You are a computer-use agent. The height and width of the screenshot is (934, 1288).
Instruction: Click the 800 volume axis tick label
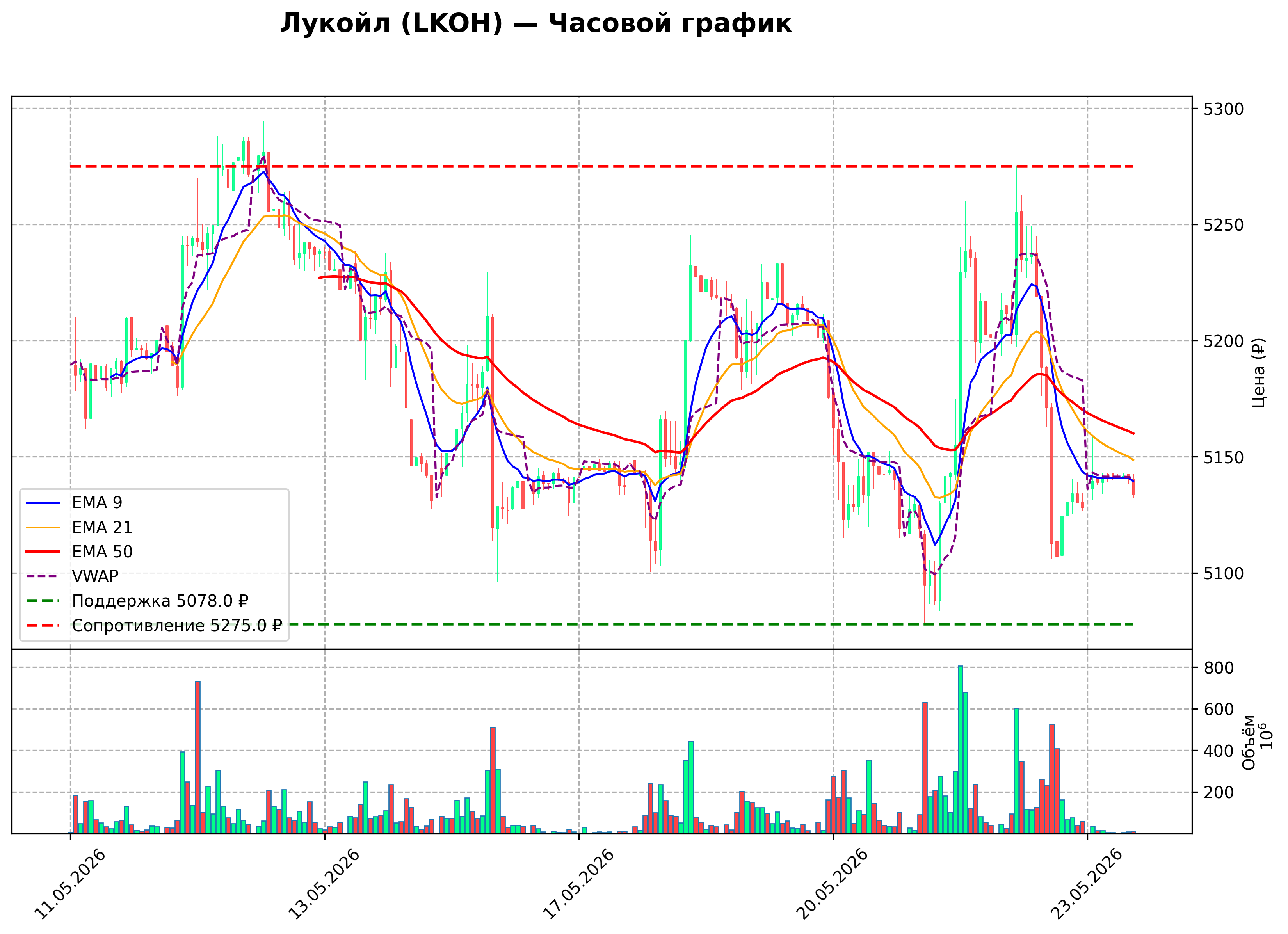pos(1219,668)
